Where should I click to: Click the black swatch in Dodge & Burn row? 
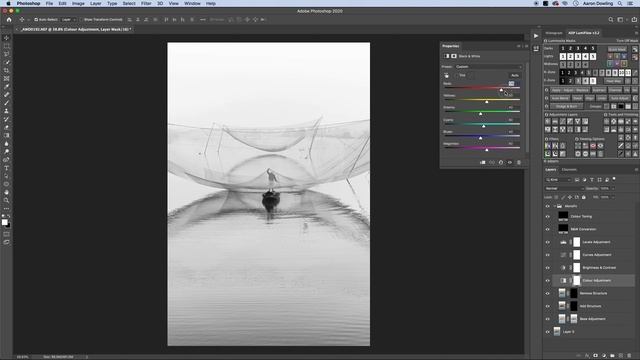pyautogui.click(x=621, y=107)
